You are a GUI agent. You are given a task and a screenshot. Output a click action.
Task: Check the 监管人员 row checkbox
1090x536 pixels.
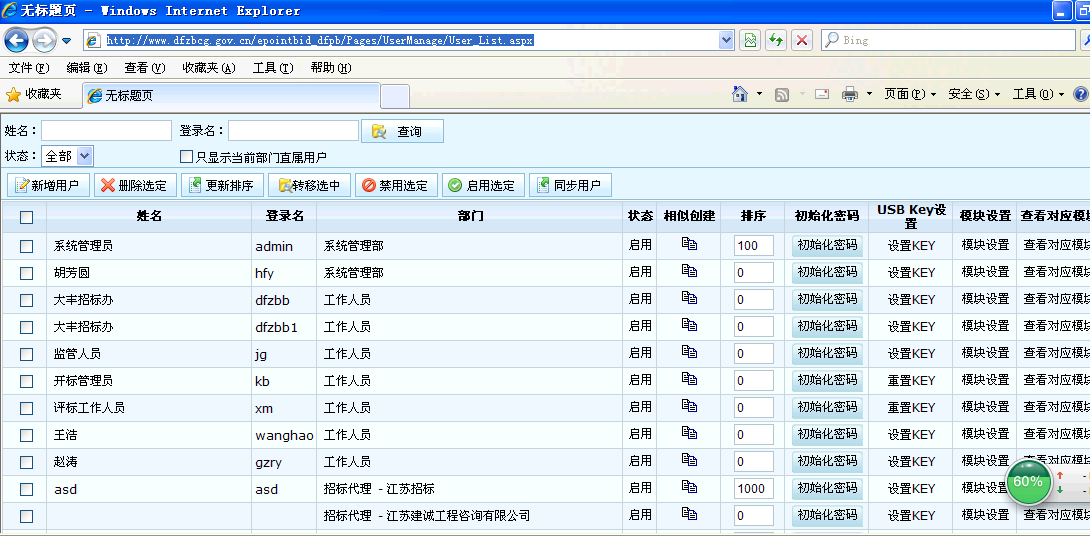click(26, 355)
